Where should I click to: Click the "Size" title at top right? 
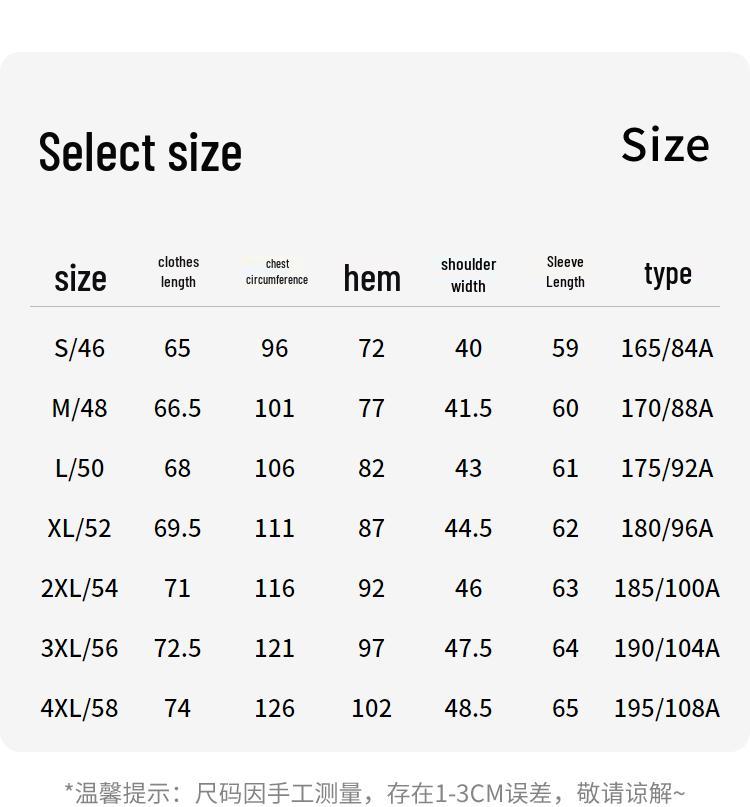(x=665, y=145)
